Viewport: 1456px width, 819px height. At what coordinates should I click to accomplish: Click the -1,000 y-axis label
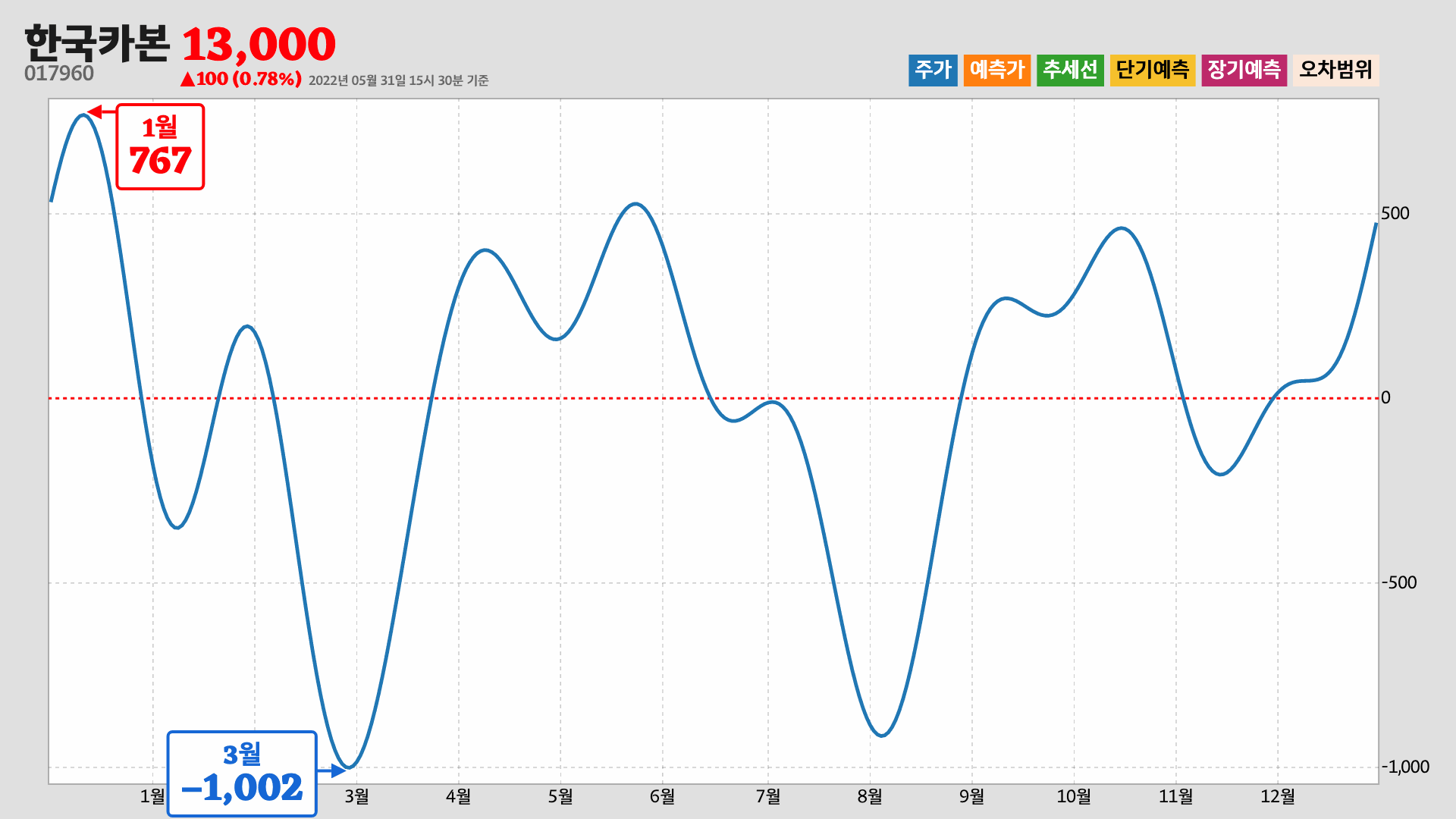(1405, 767)
